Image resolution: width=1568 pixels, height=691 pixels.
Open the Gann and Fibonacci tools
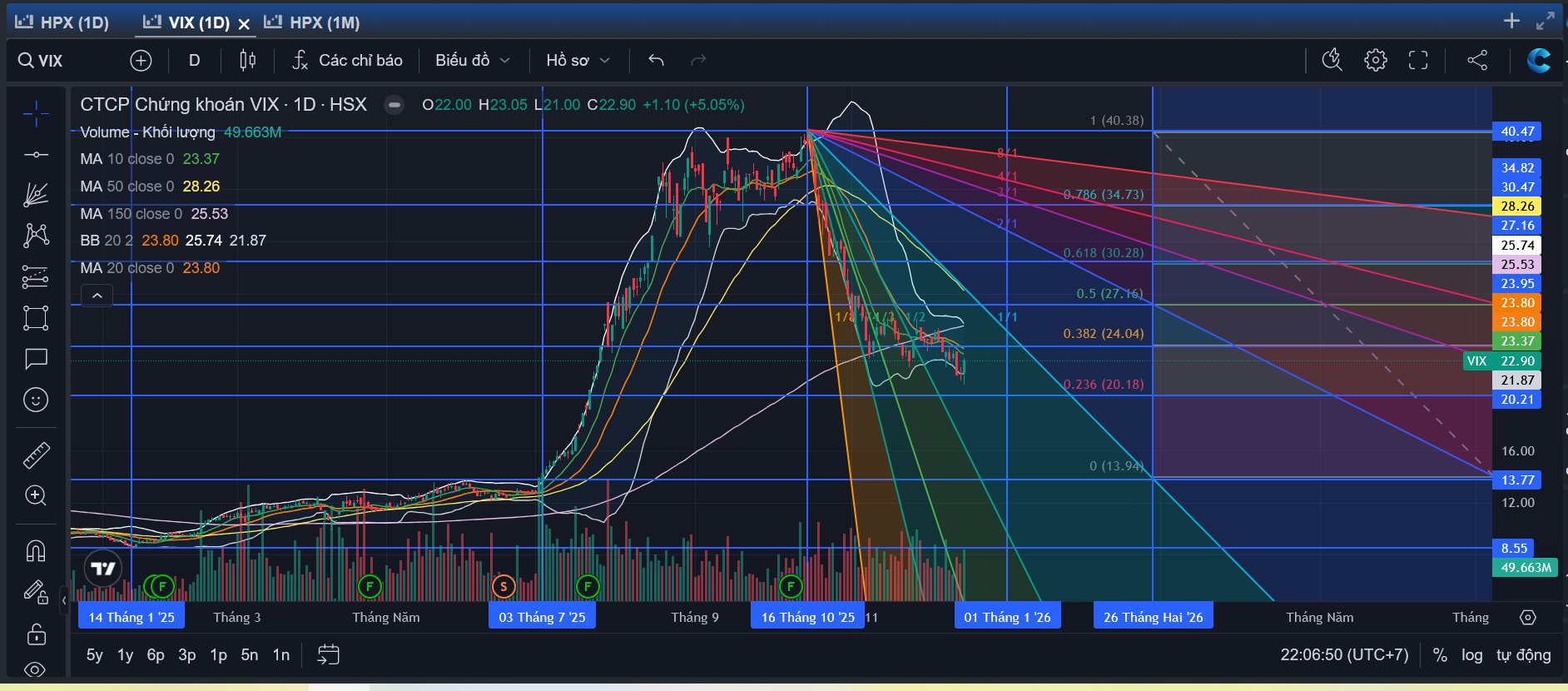pos(36,195)
